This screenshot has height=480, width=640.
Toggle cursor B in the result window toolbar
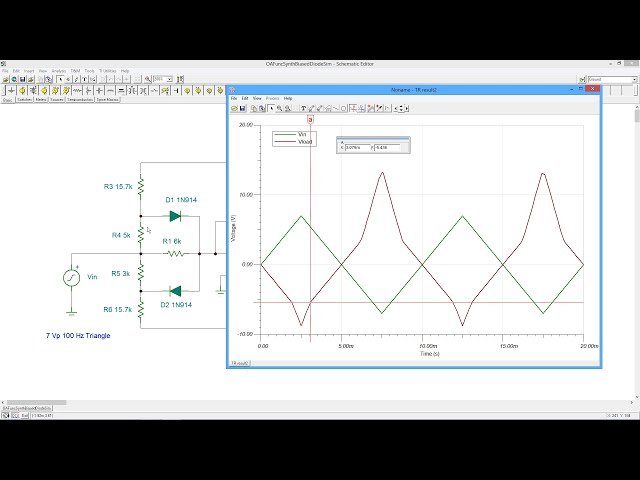coord(362,109)
